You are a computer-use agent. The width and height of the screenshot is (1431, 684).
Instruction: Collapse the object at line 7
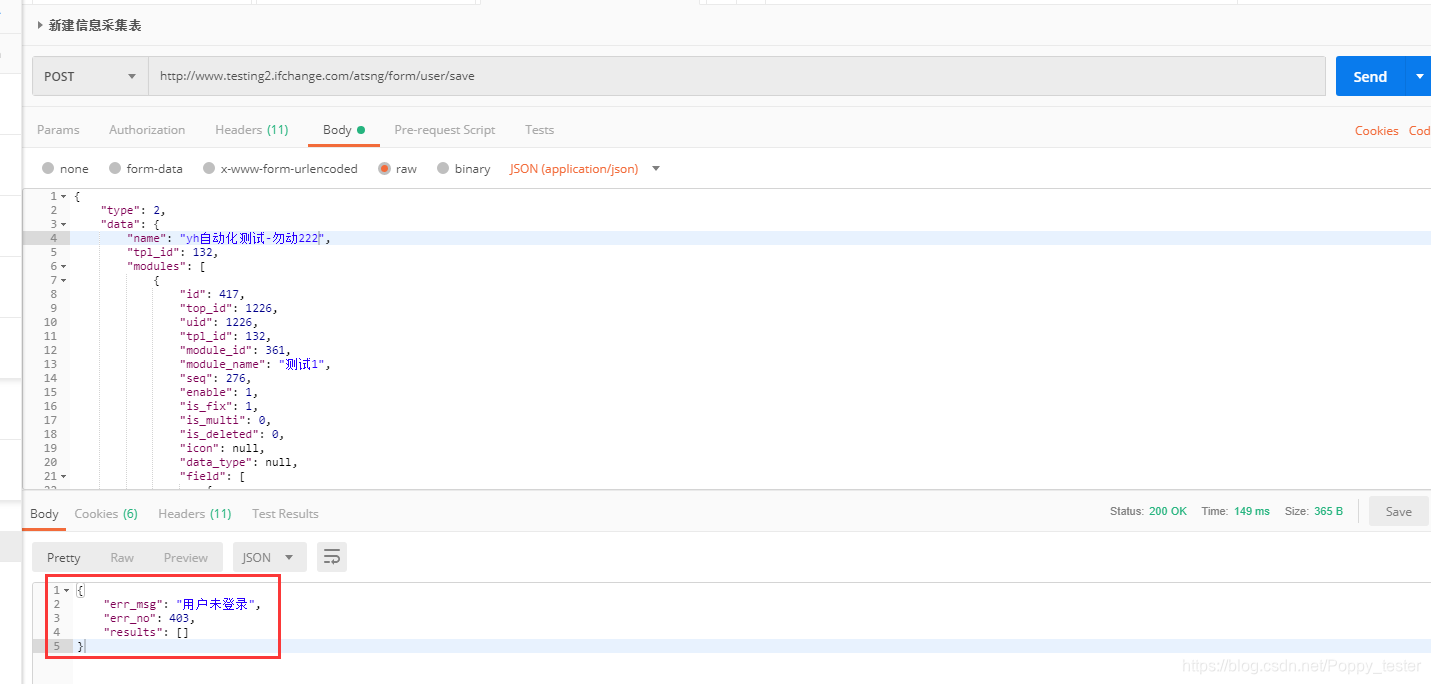pyautogui.click(x=64, y=281)
